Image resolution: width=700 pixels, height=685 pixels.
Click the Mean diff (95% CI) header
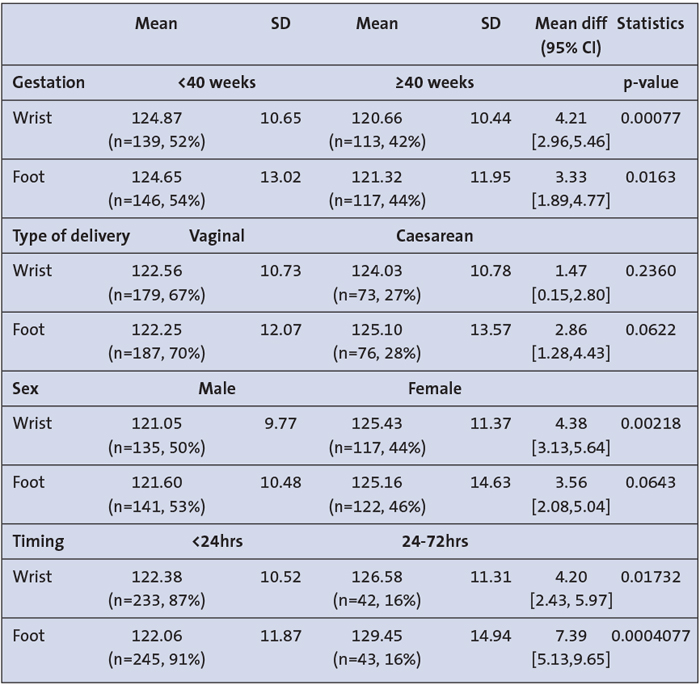coord(570,35)
